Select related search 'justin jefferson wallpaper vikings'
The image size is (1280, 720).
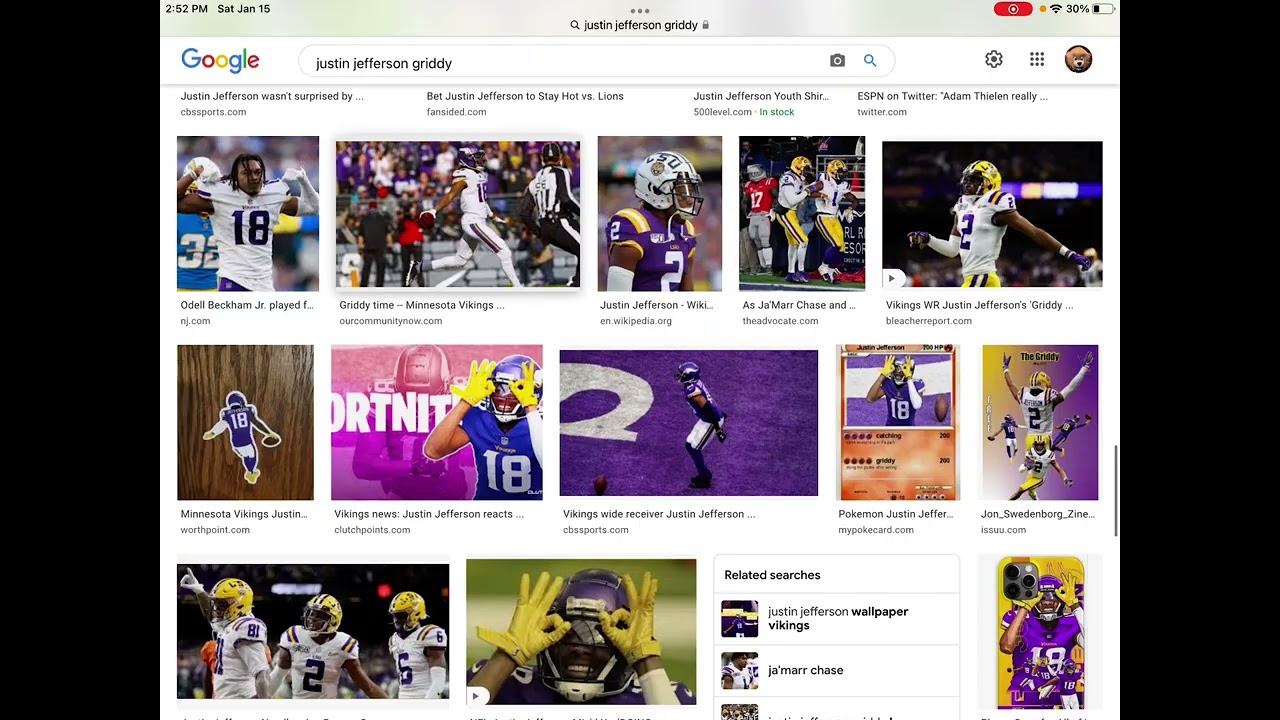point(836,618)
